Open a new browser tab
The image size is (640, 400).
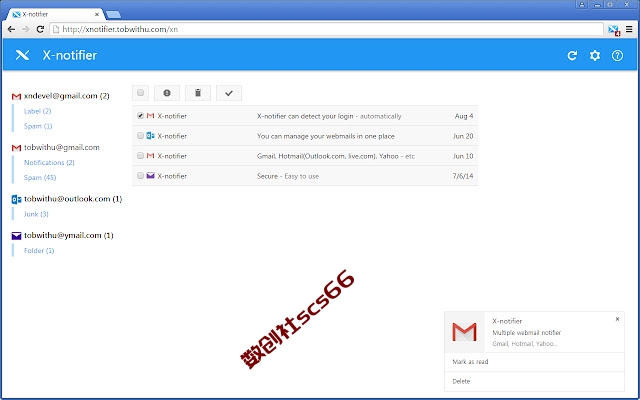click(113, 15)
